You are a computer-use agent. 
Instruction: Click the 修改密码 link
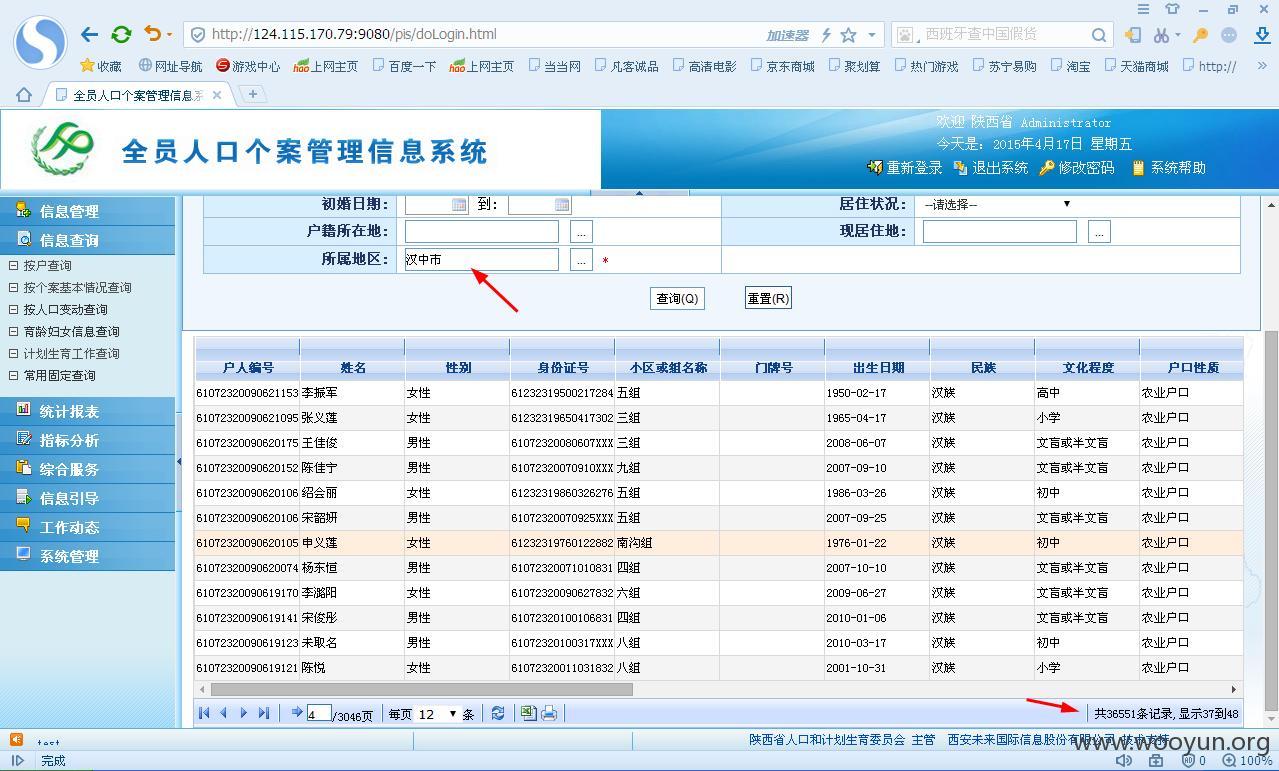[1077, 168]
